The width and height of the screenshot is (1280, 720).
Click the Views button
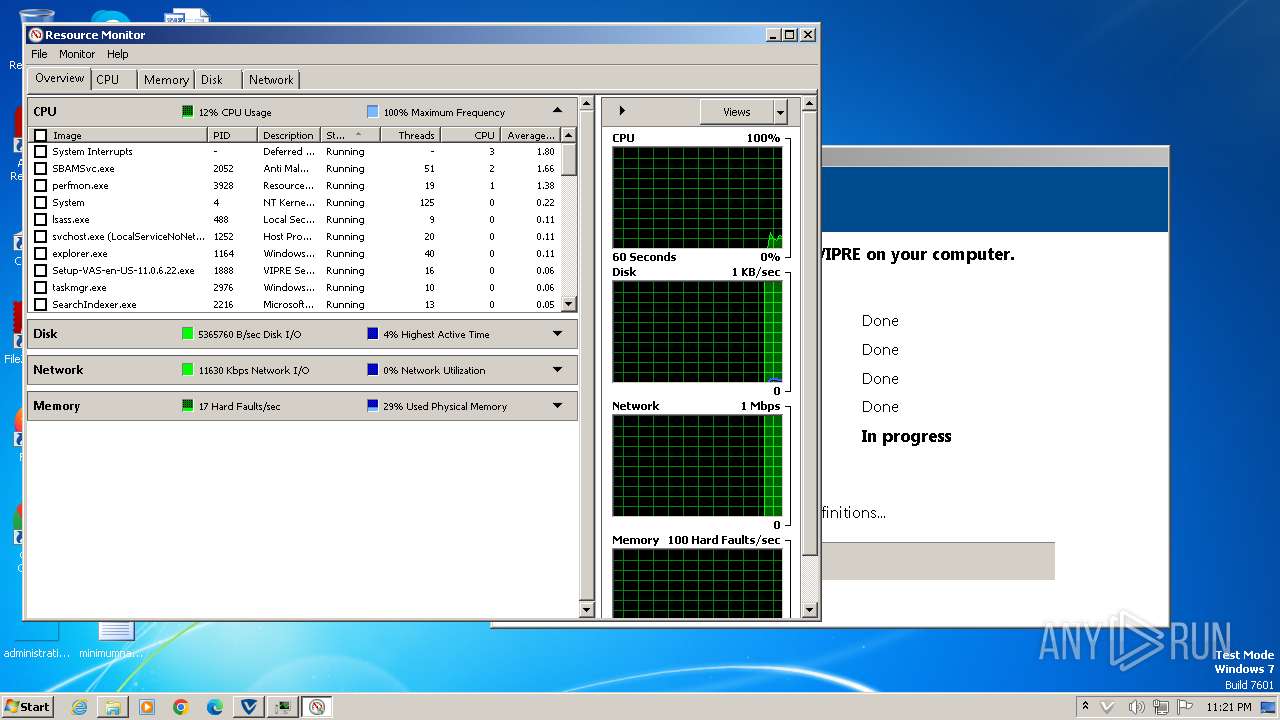pyautogui.click(x=737, y=112)
